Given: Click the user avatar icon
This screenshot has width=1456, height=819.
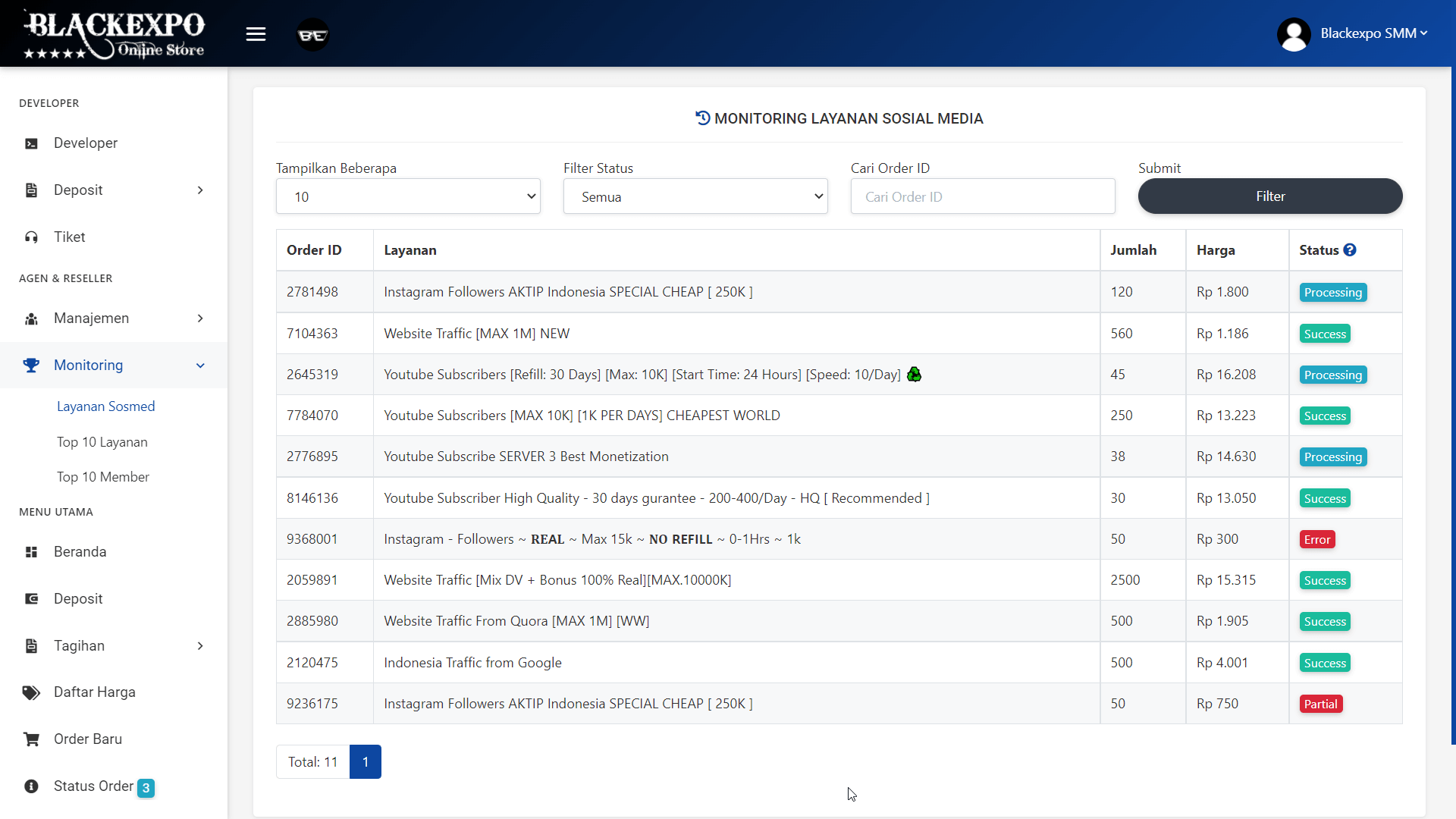Looking at the screenshot, I should tap(1293, 33).
